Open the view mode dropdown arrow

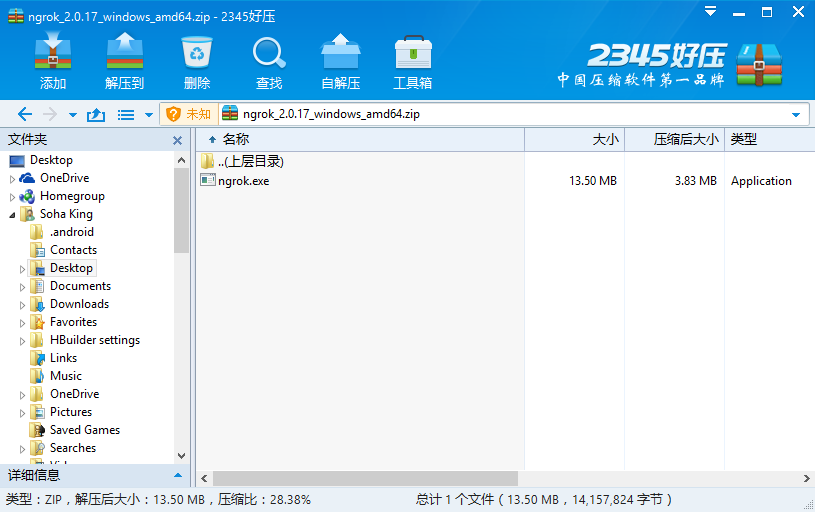coord(149,115)
